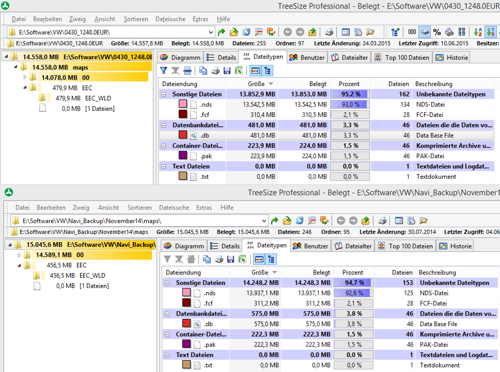Click the forward arrow in bottom window toolbar
500x372 pixels.
353,220
